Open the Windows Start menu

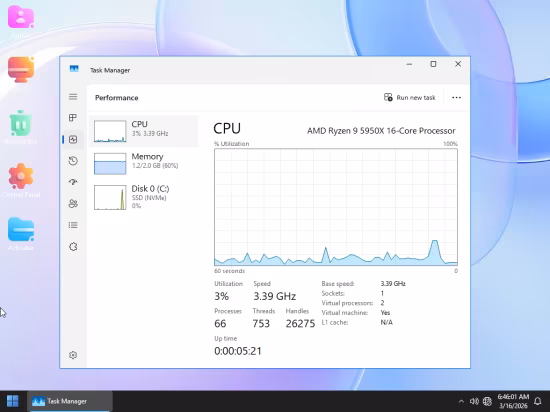13,401
